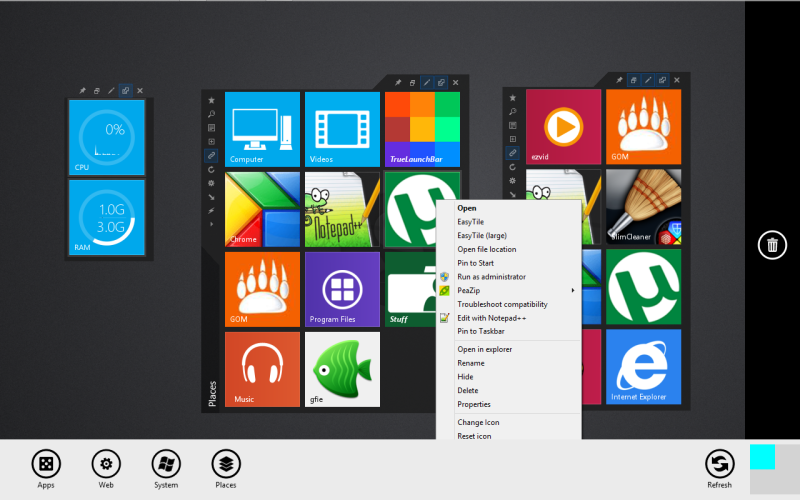Image resolution: width=800 pixels, height=500 pixels.
Task: Click the cyan color square
Action: [762, 457]
